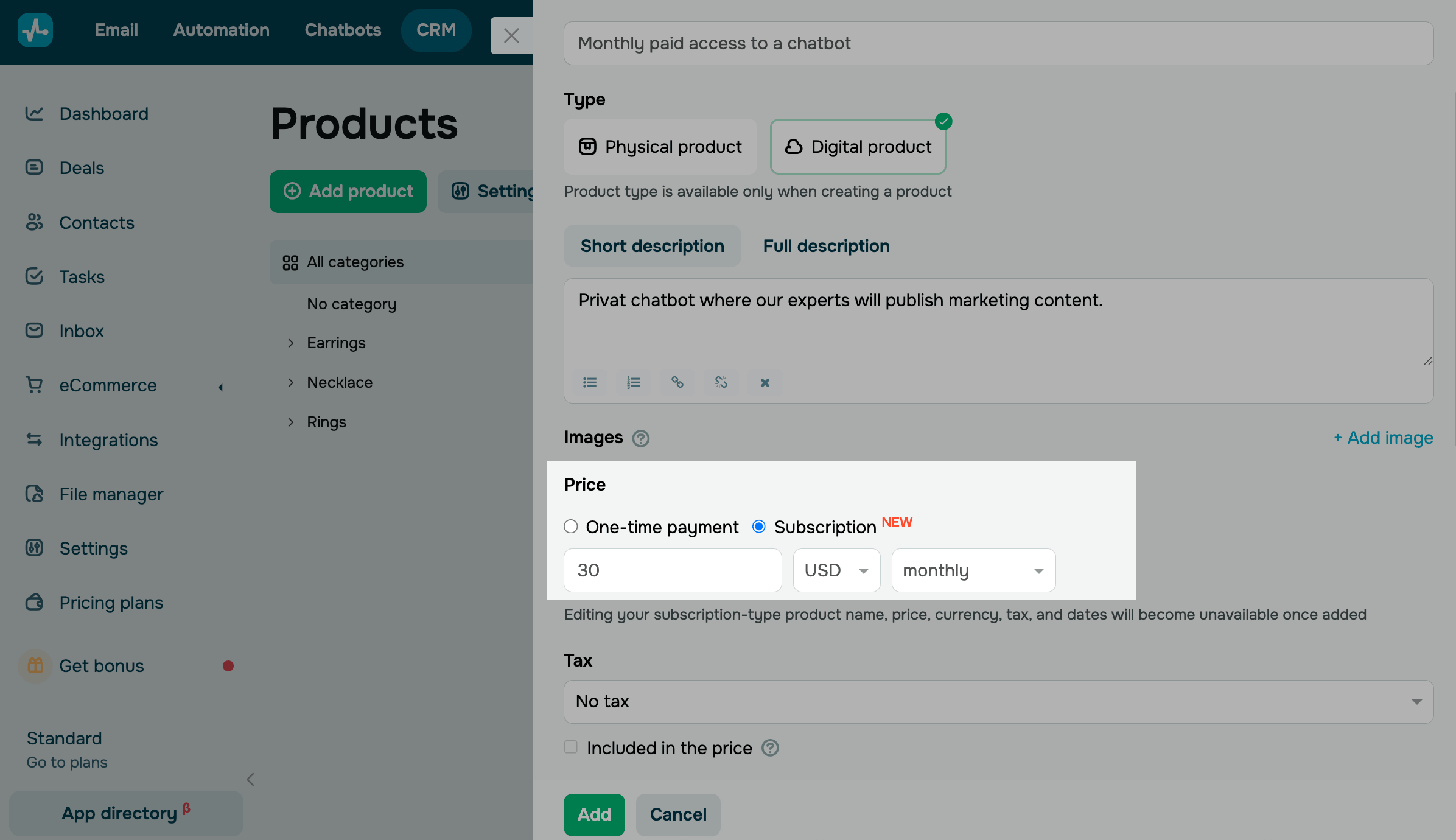Select the Subscription radio button
Screen dimensions: 1456x840
coord(758,527)
